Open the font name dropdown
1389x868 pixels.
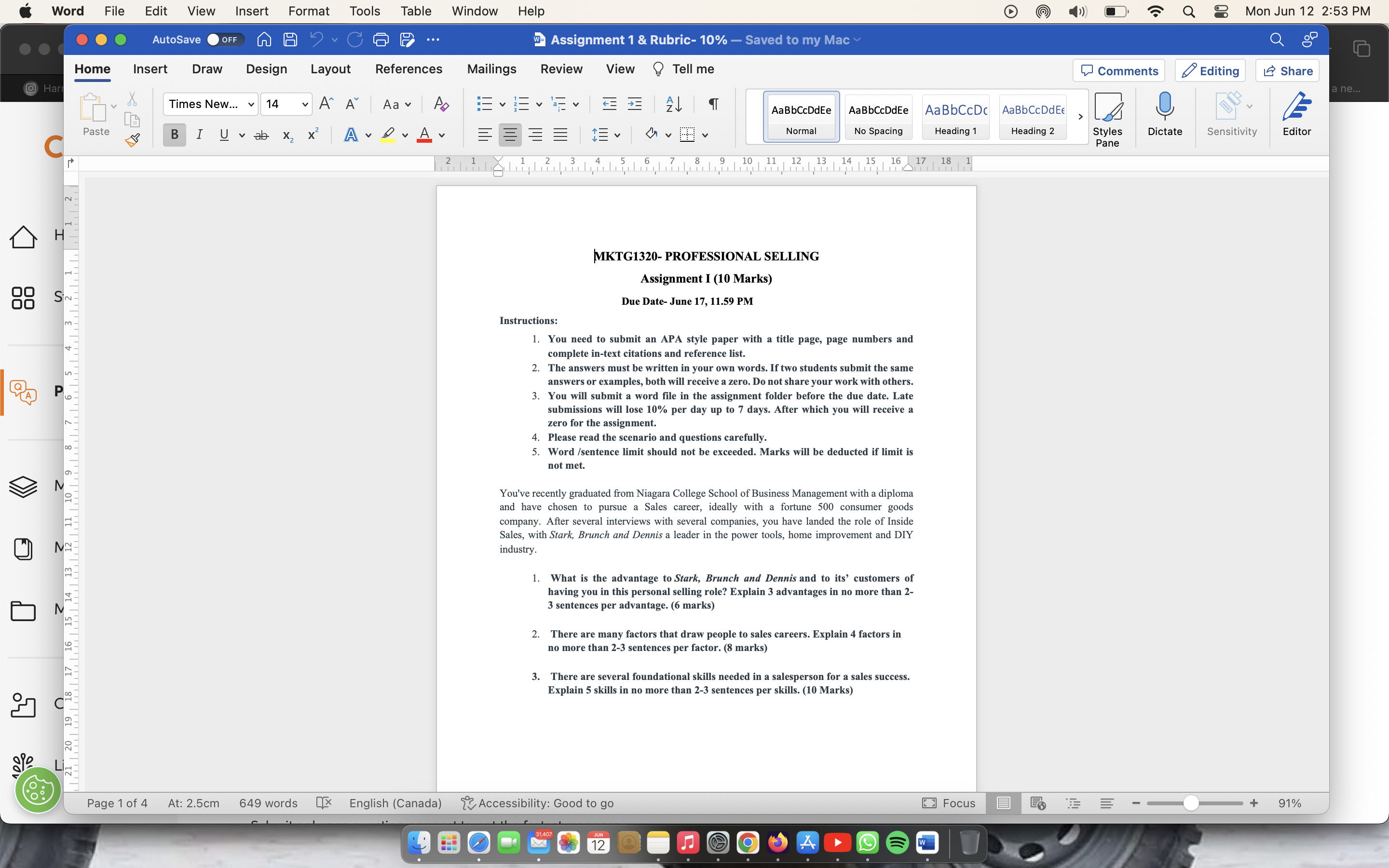(251, 105)
